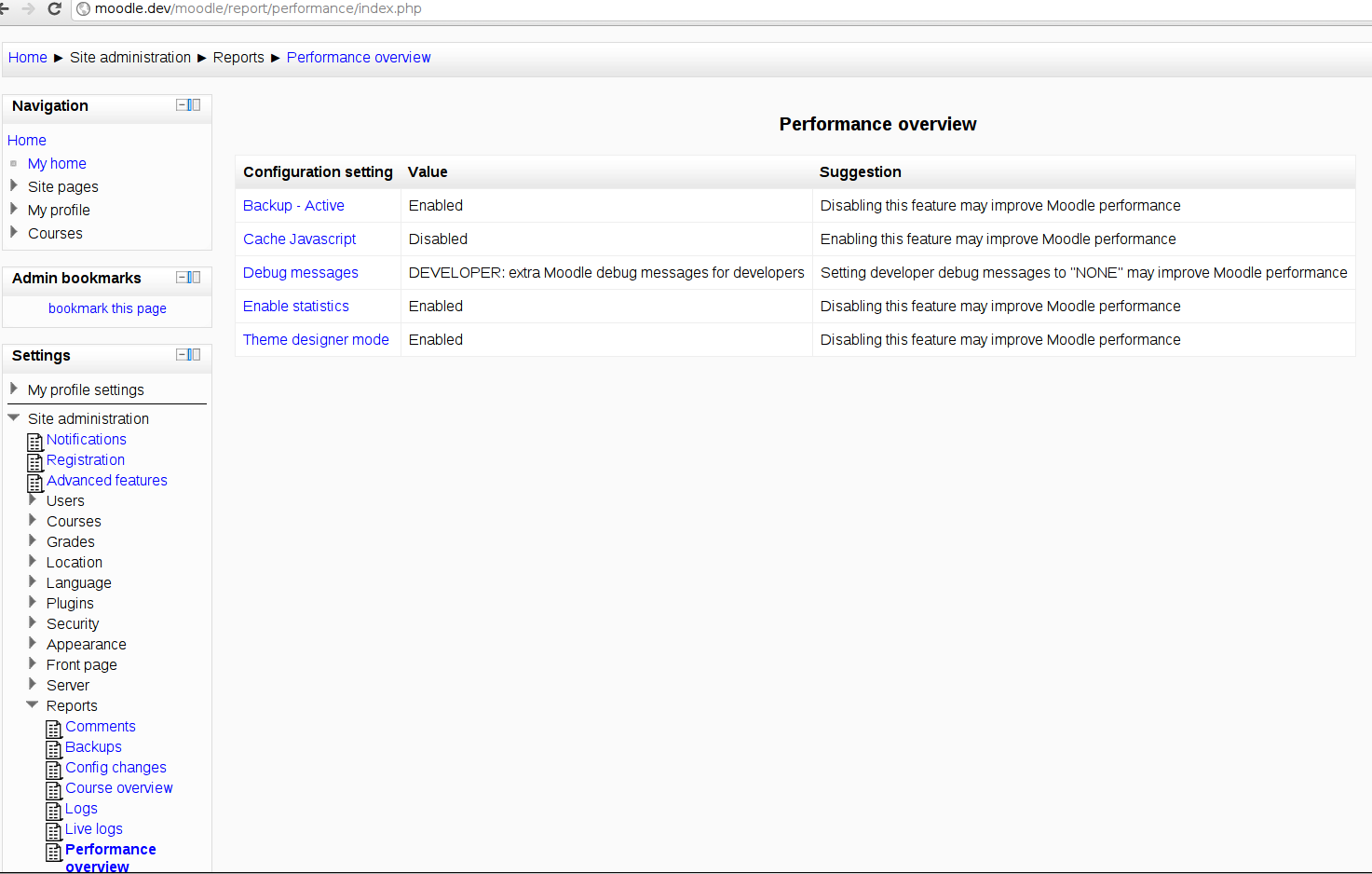
Task: Open Advanced features settings link
Action: 107,480
